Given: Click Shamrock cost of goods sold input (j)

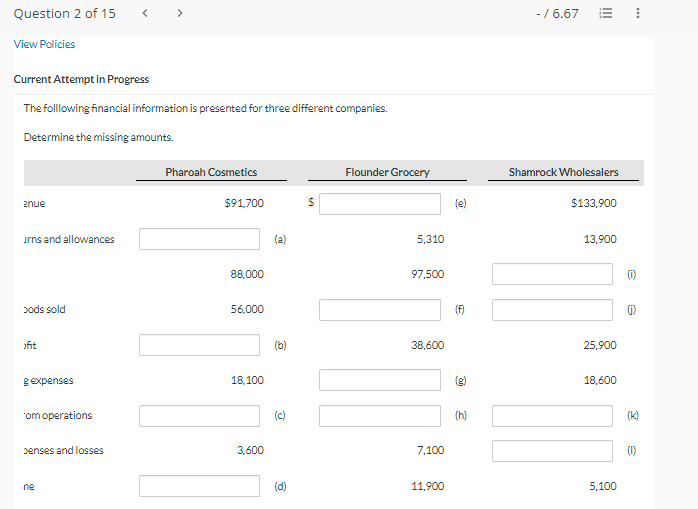Looking at the screenshot, I should (552, 310).
